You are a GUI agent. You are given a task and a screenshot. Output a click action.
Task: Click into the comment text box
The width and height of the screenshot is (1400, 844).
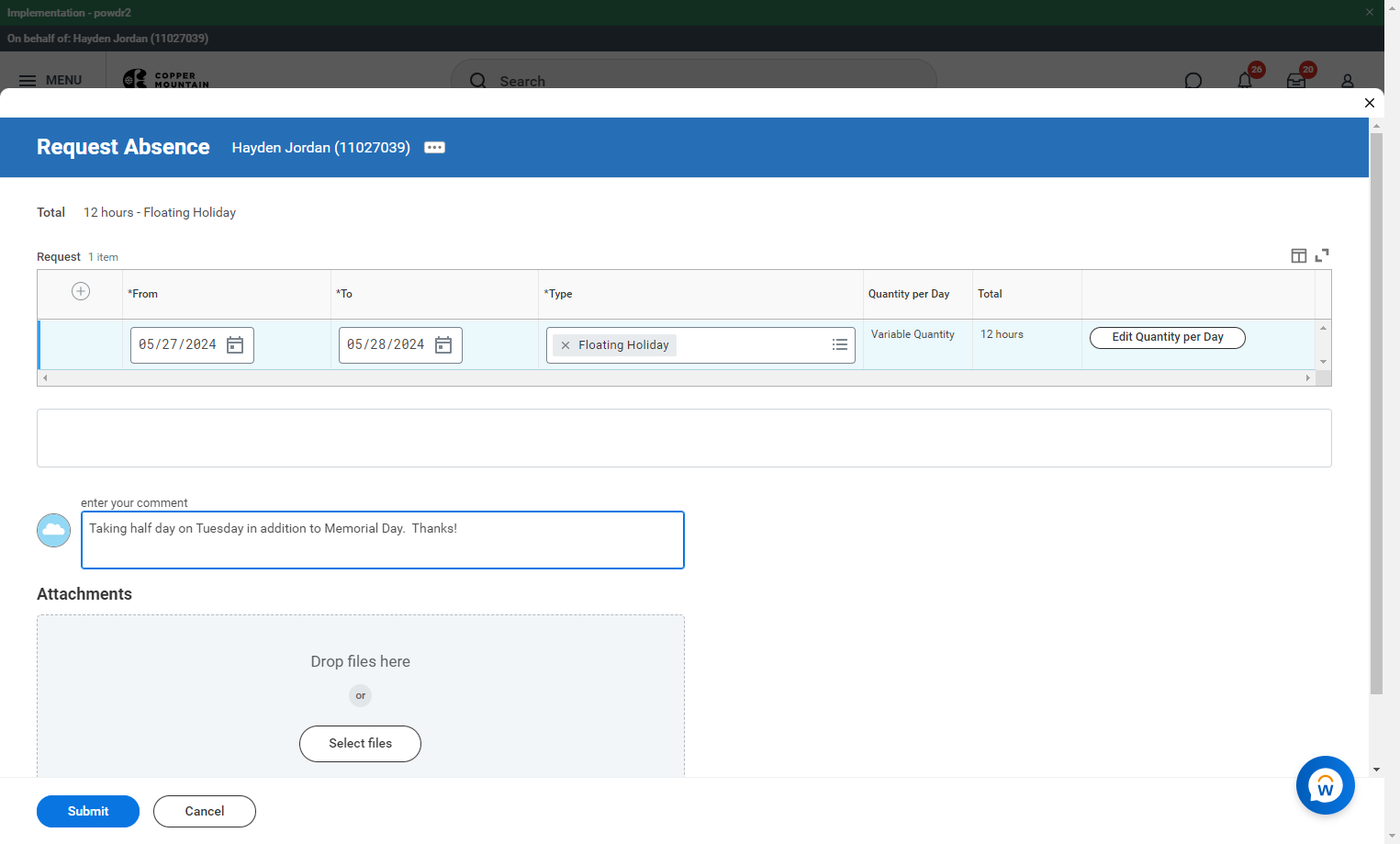(x=383, y=540)
